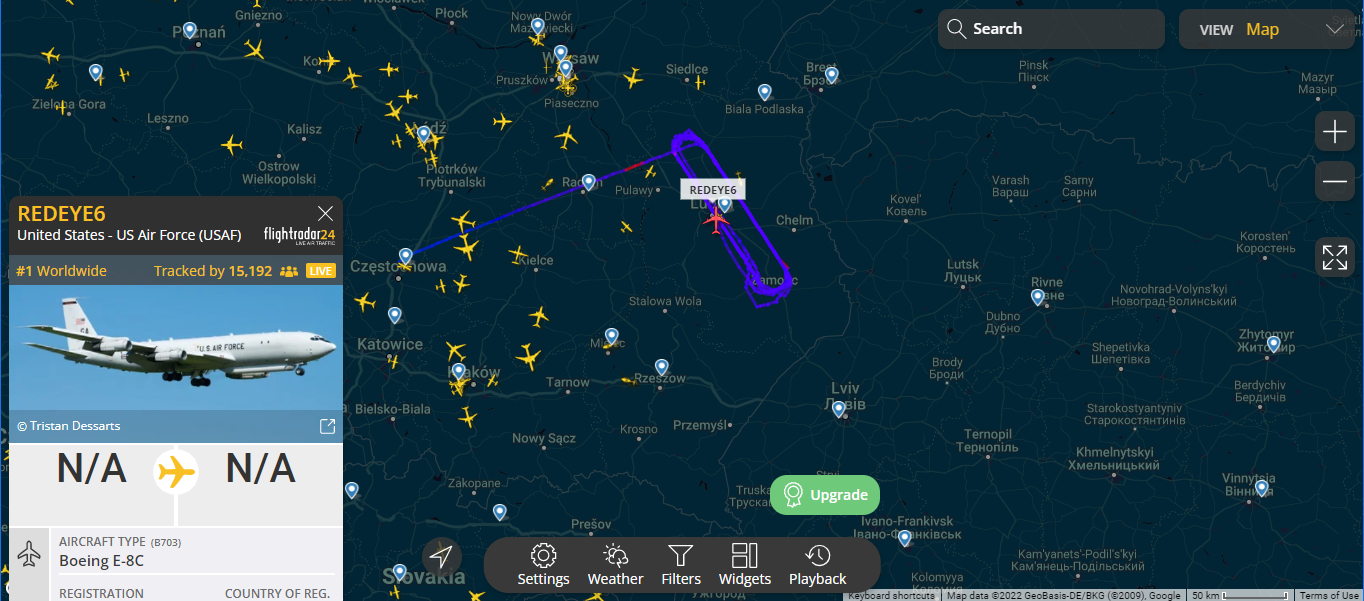Image resolution: width=1364 pixels, height=601 pixels.
Task: Start Playback history mode
Action: (817, 566)
